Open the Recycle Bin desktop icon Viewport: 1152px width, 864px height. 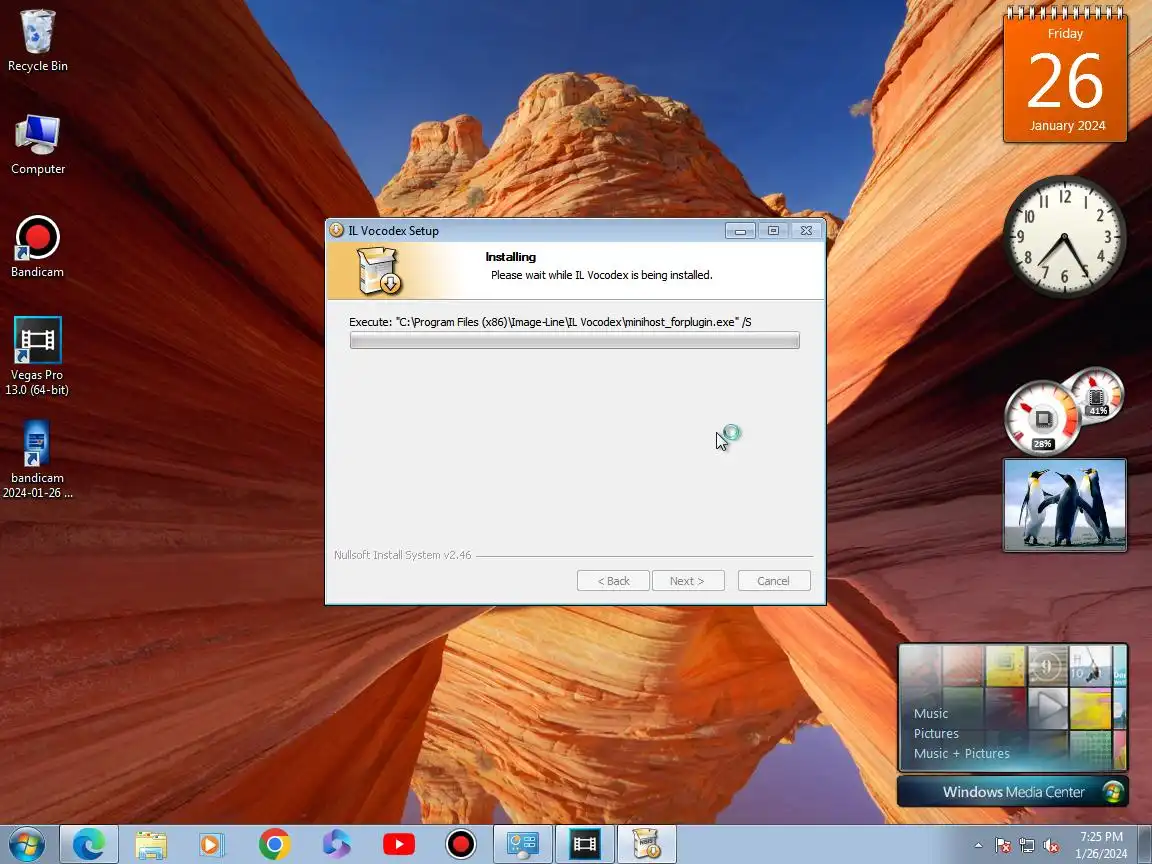pos(37,40)
